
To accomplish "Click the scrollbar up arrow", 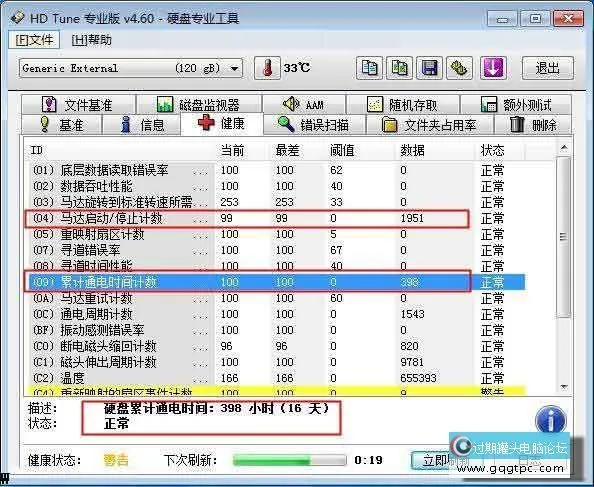I will click(564, 147).
